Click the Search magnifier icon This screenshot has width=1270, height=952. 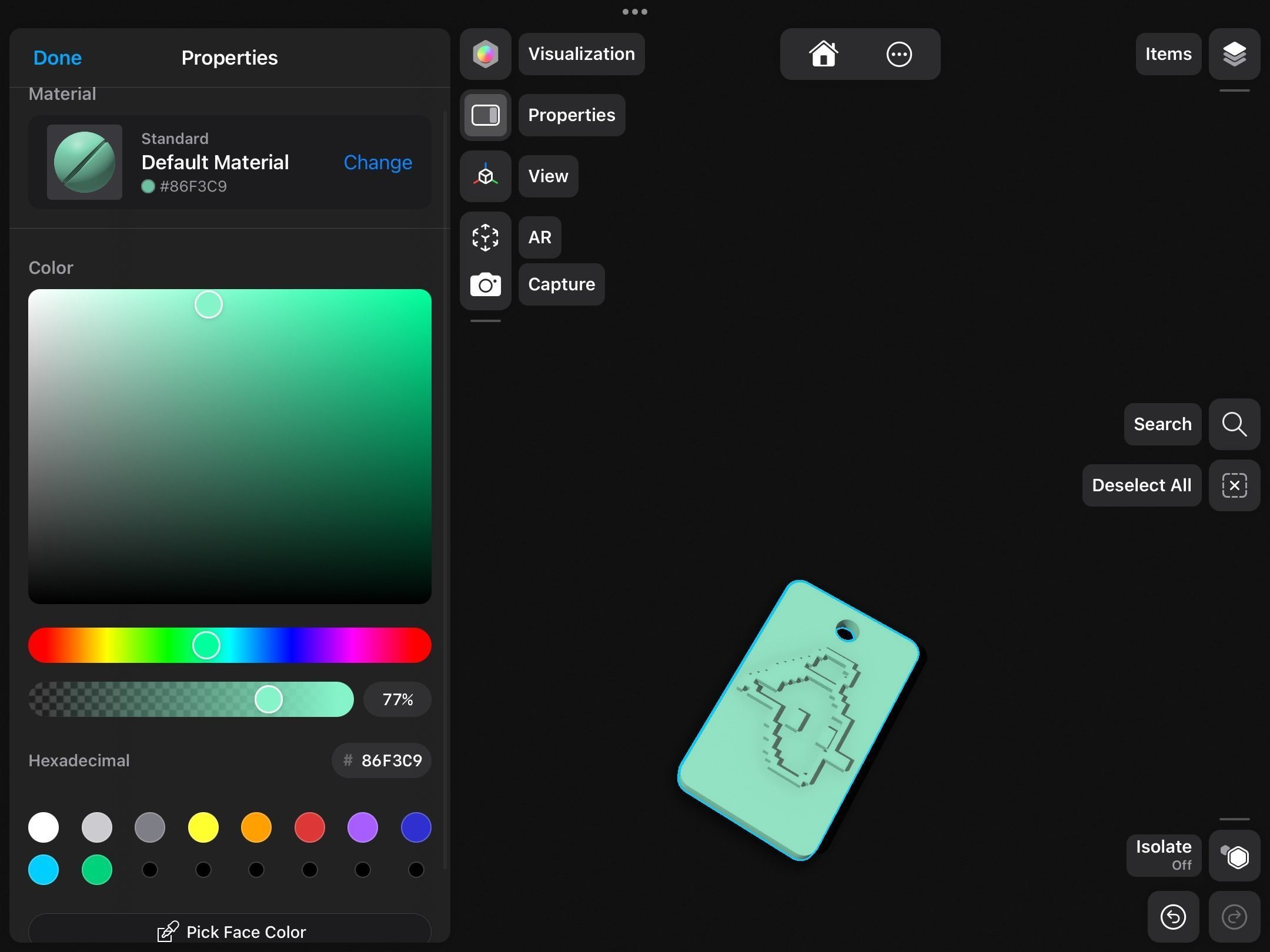point(1234,424)
